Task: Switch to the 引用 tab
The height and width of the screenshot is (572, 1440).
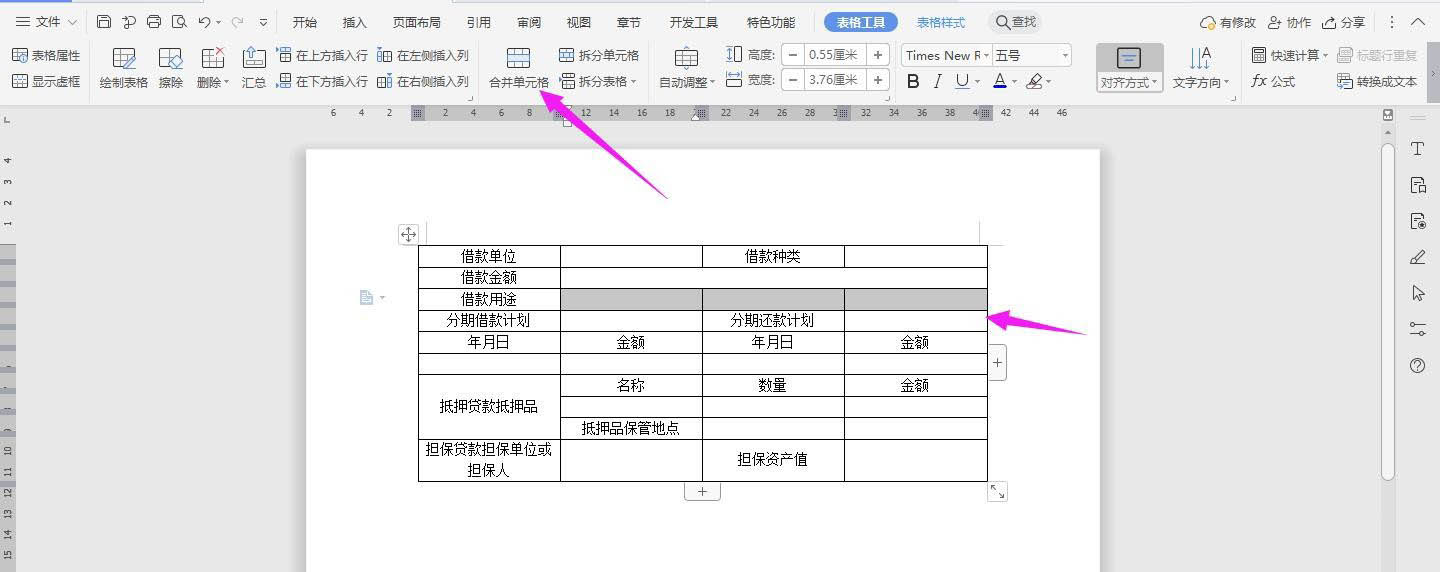Action: coord(478,22)
